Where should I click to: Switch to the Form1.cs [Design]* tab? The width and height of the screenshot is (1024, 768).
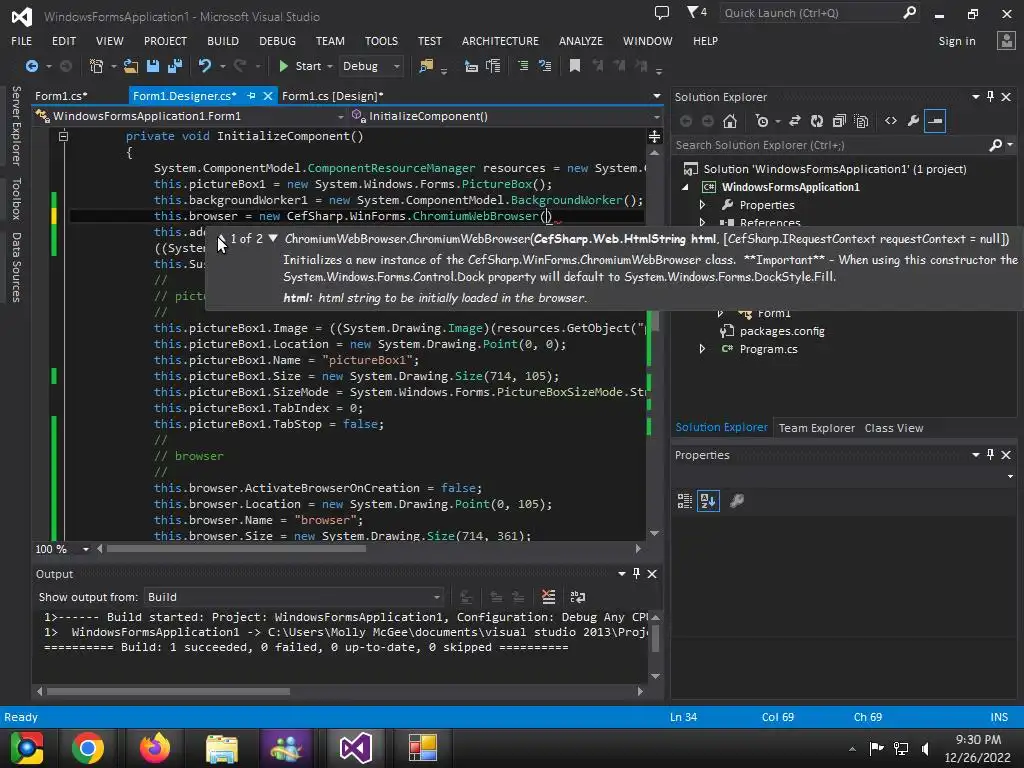(x=332, y=96)
